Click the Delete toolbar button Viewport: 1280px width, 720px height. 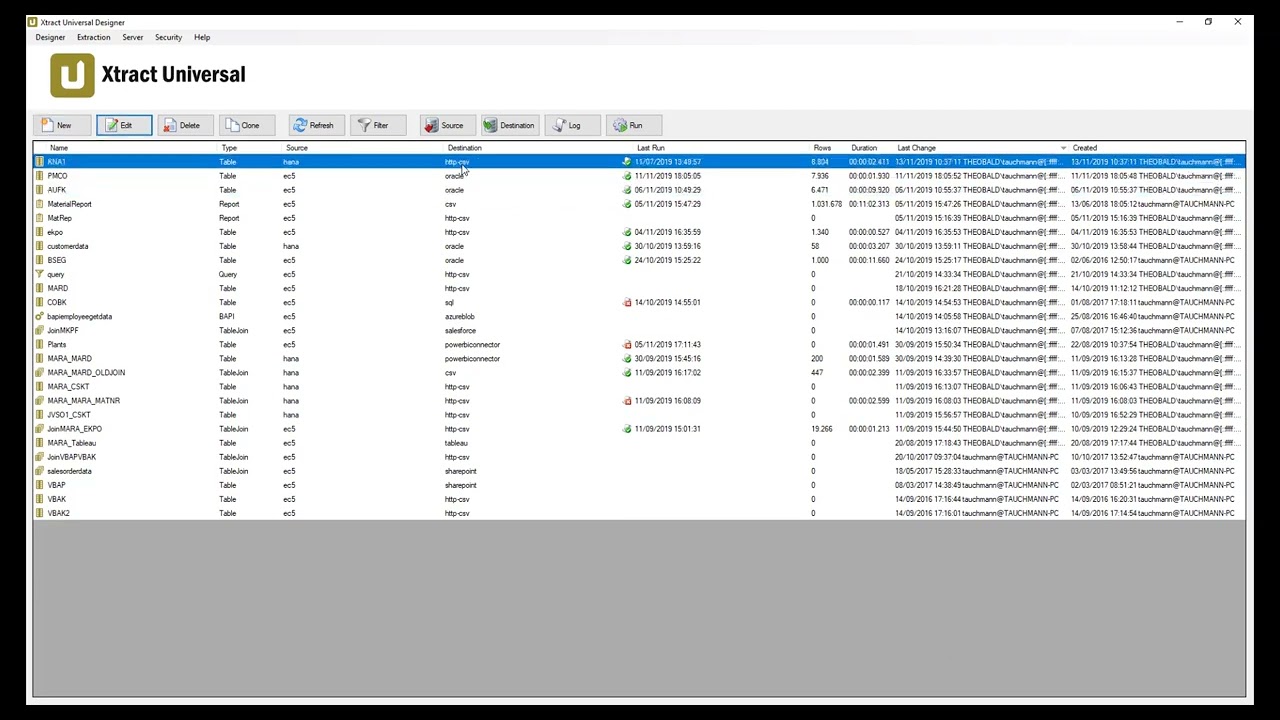[183, 125]
